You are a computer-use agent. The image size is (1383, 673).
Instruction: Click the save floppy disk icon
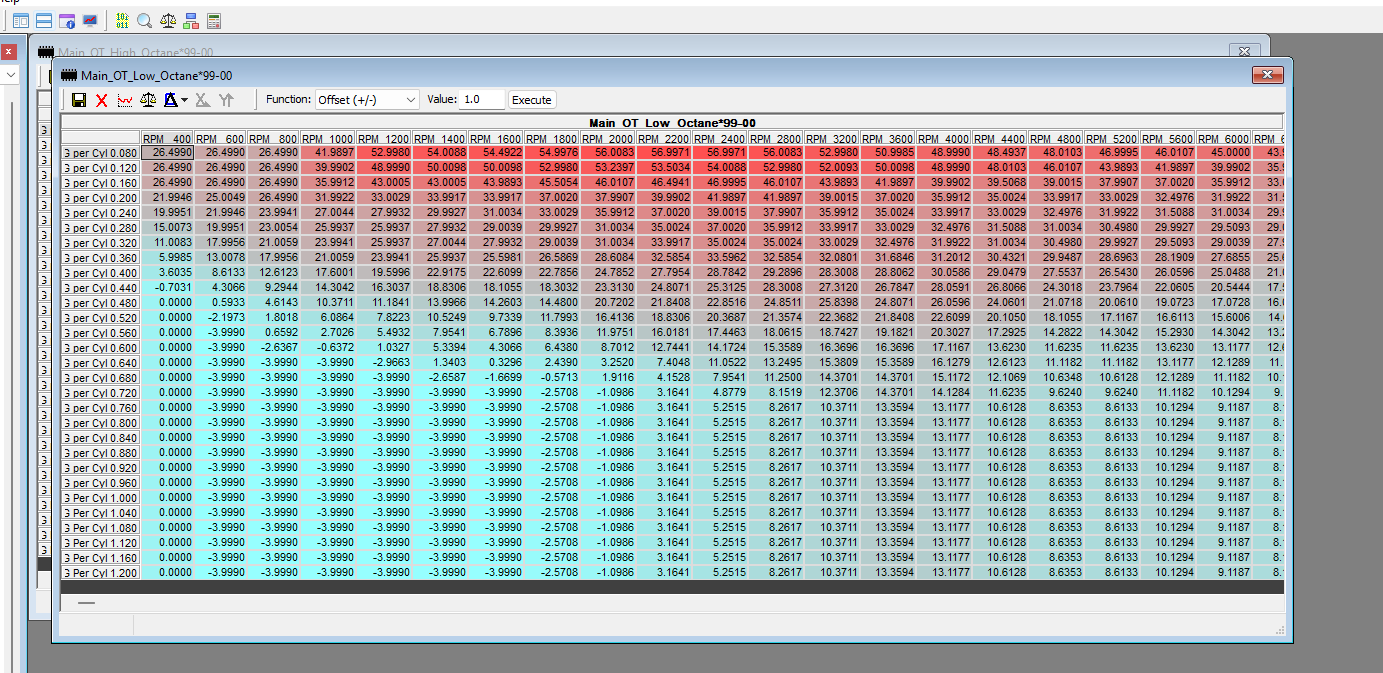[x=79, y=100]
